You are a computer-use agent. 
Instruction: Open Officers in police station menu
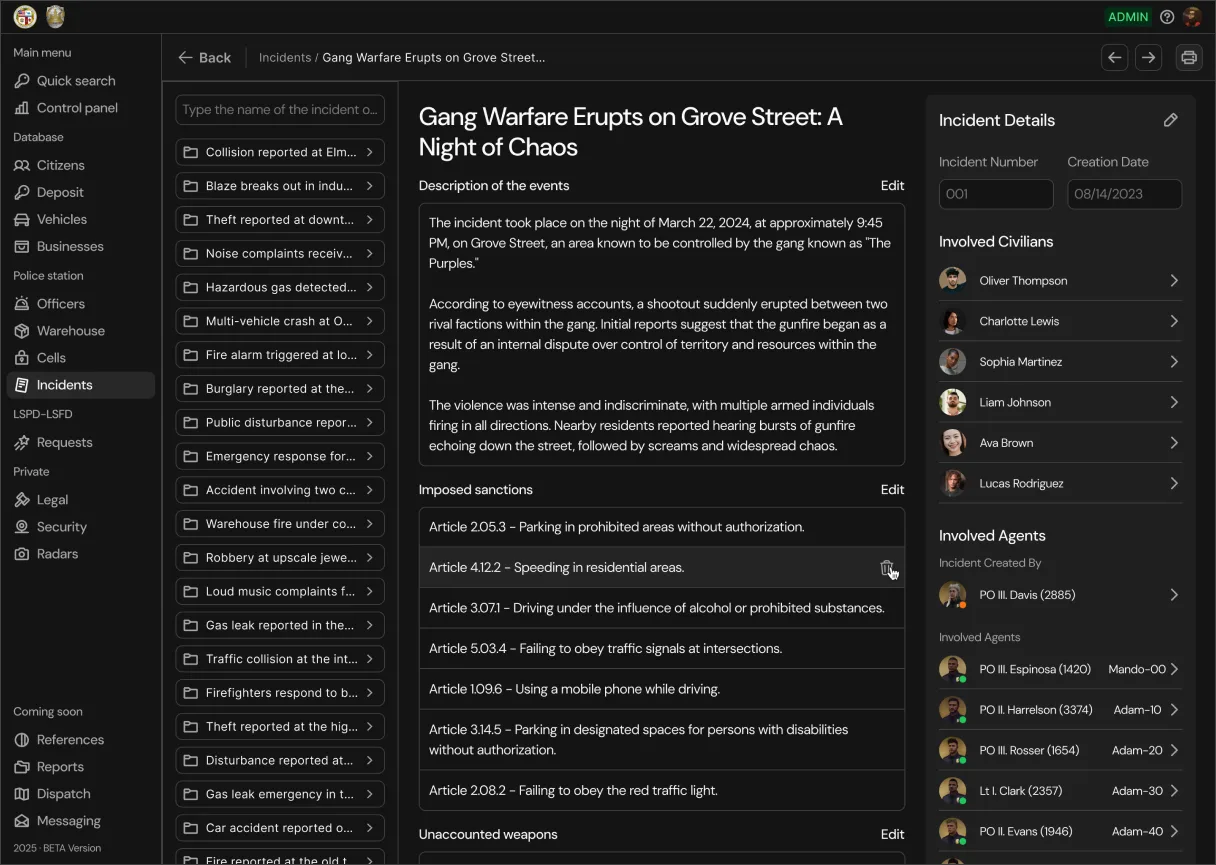(x=80, y=304)
